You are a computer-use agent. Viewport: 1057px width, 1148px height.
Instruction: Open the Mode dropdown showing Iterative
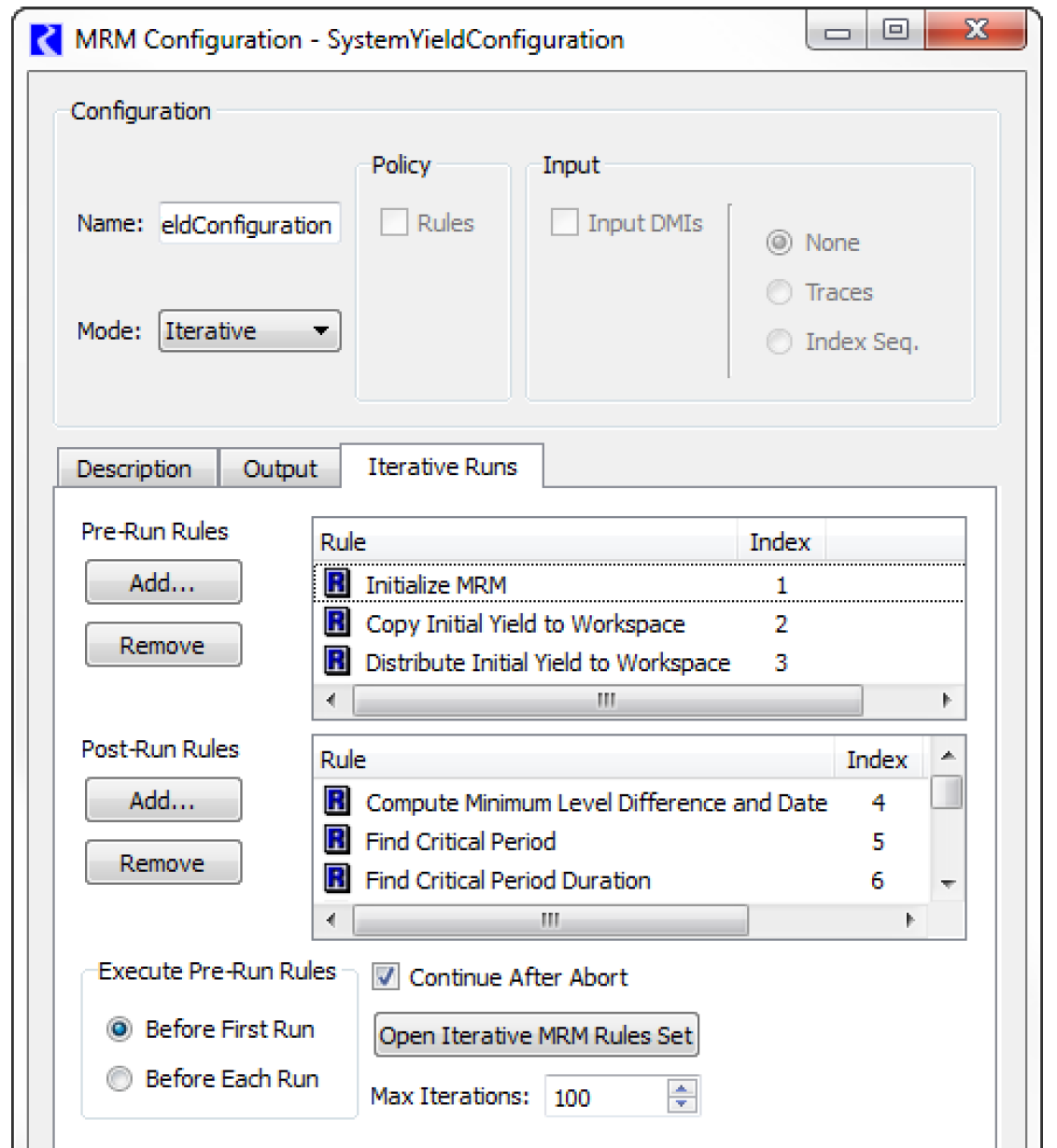click(x=249, y=331)
